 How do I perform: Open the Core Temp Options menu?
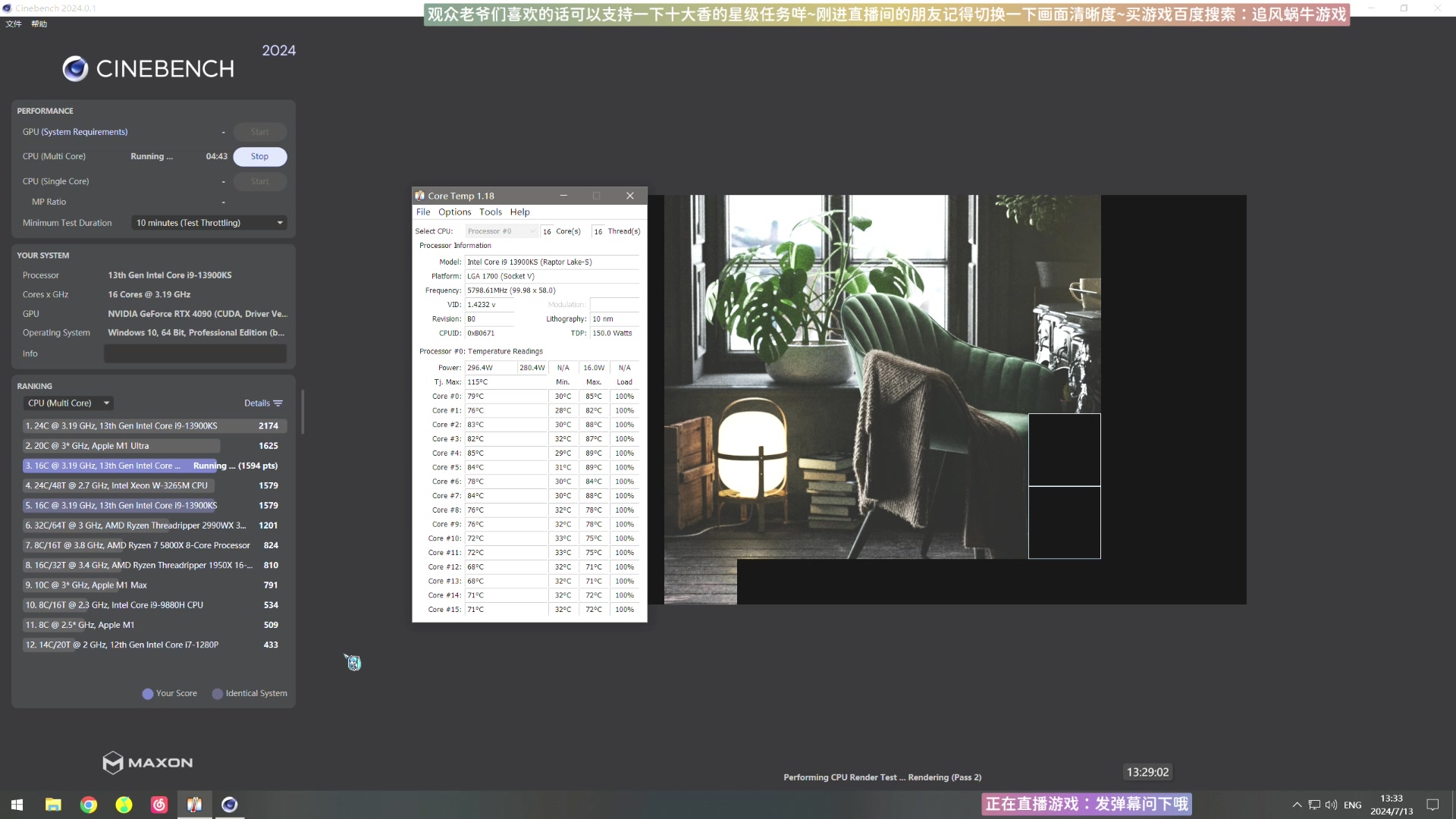click(x=455, y=212)
